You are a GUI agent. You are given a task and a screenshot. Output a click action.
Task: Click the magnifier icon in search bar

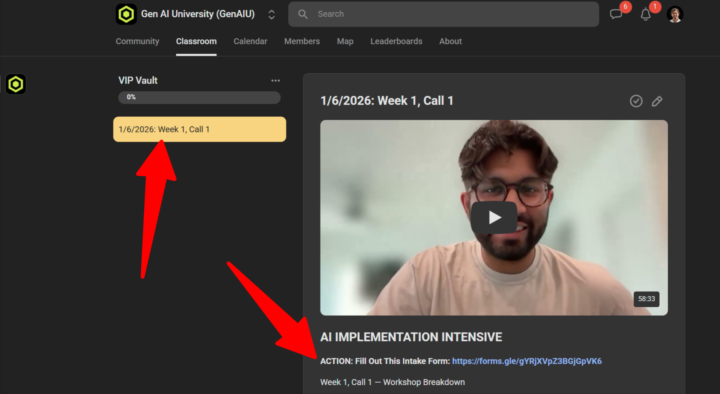click(303, 14)
